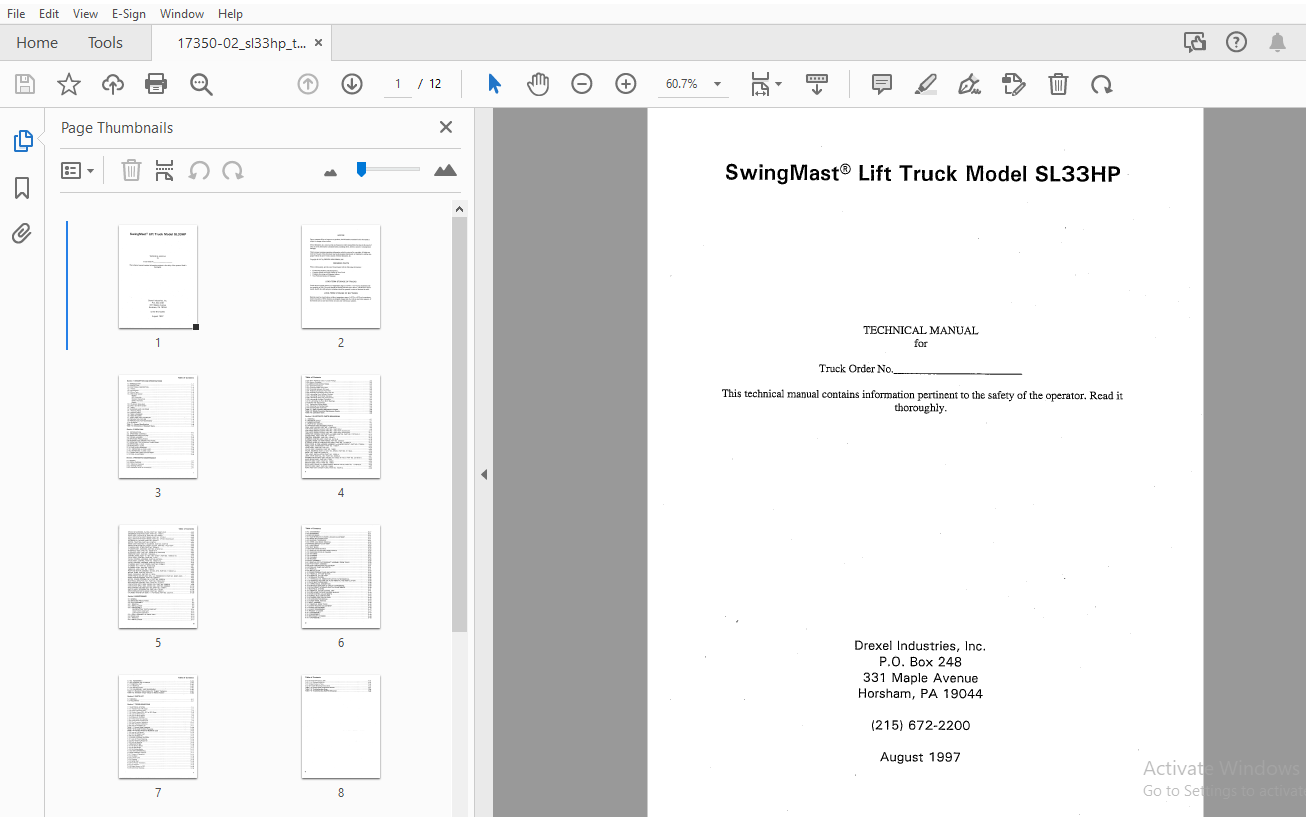The image size is (1306, 817).
Task: Select page 2 thumbnail
Action: [x=341, y=277]
